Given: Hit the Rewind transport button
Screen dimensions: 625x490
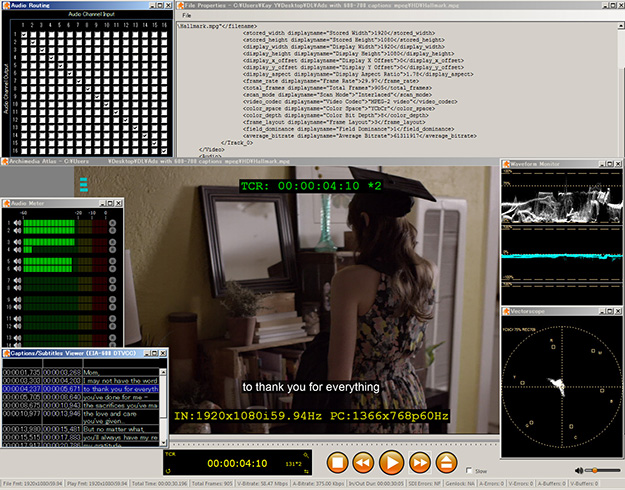Looking at the screenshot, I should (x=365, y=462).
